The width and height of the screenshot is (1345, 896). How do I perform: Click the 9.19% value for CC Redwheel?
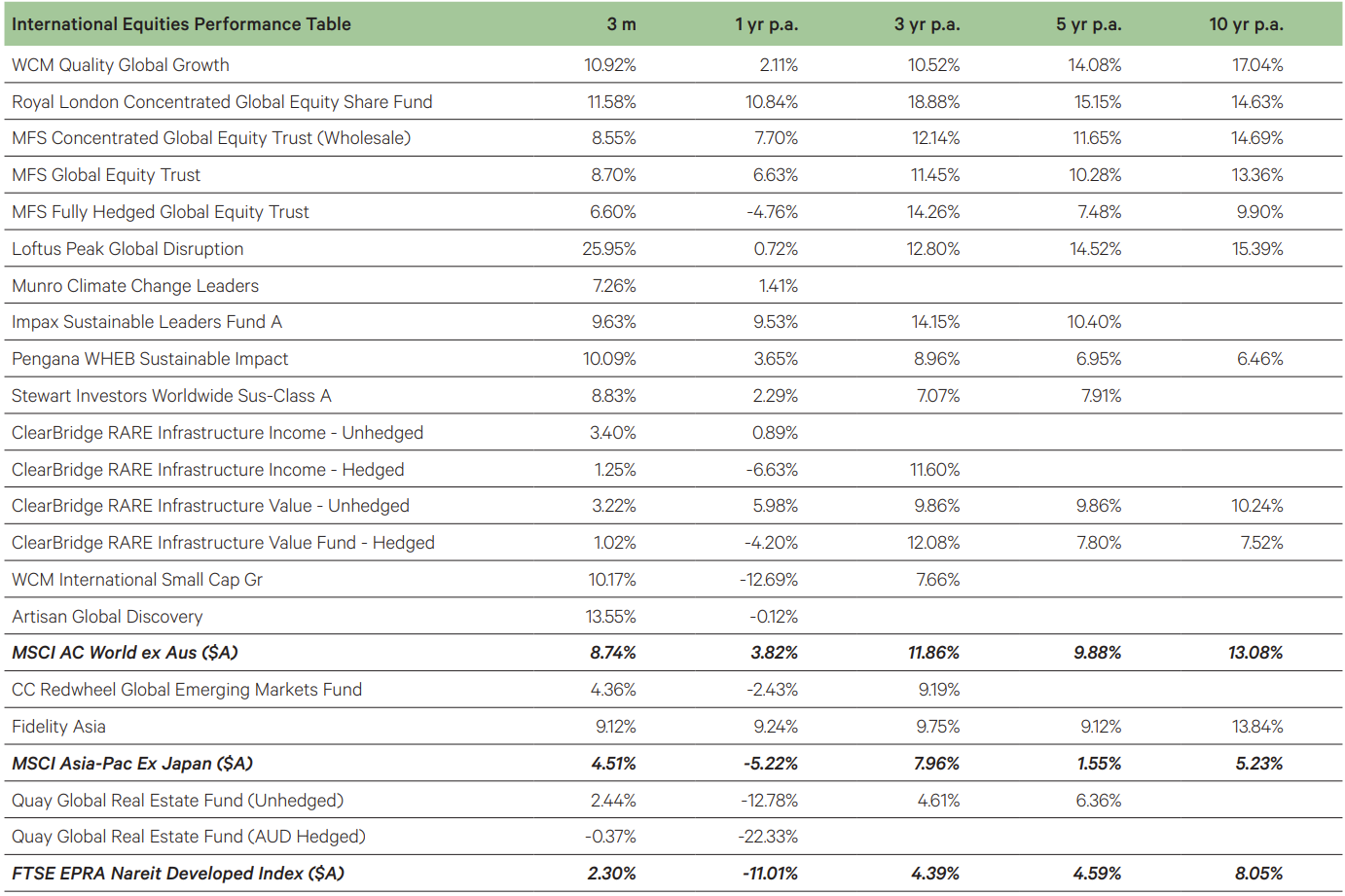pos(939,690)
